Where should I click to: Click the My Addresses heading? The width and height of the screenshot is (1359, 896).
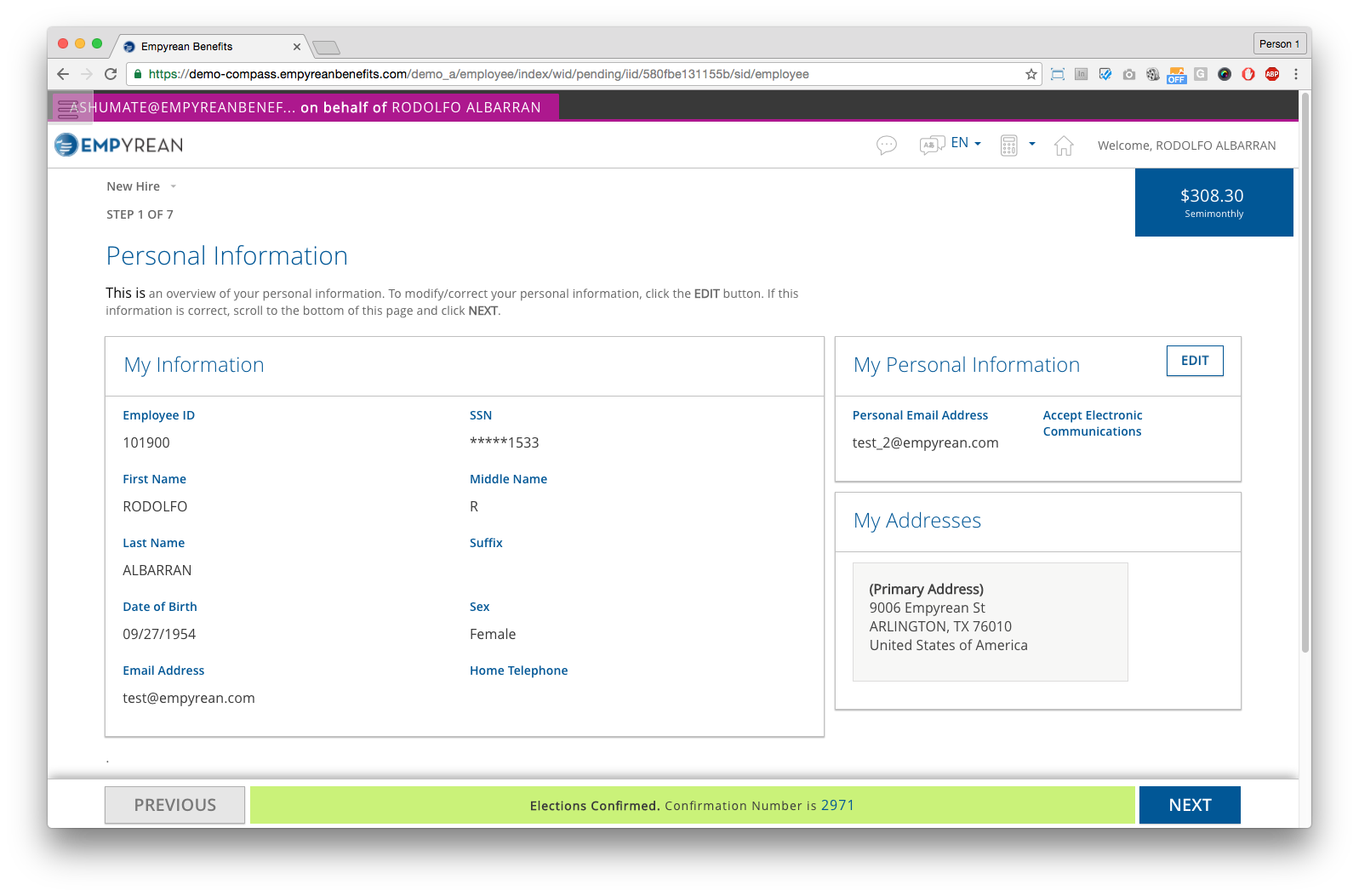[x=917, y=520]
